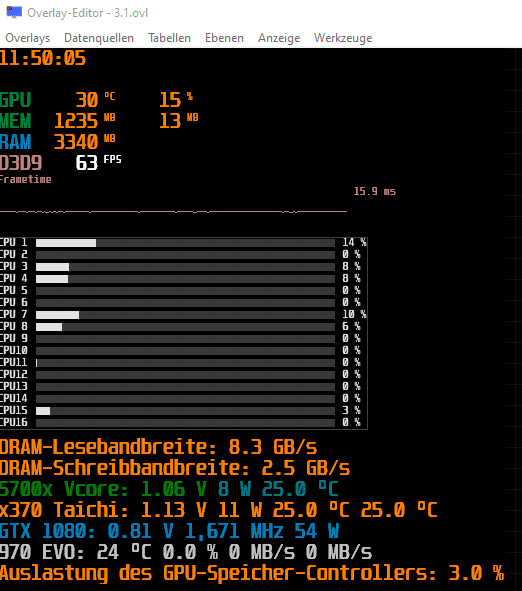Screen dimensions: 522x591
Task: Open the Werkzeuge menu
Action: [x=343, y=38]
